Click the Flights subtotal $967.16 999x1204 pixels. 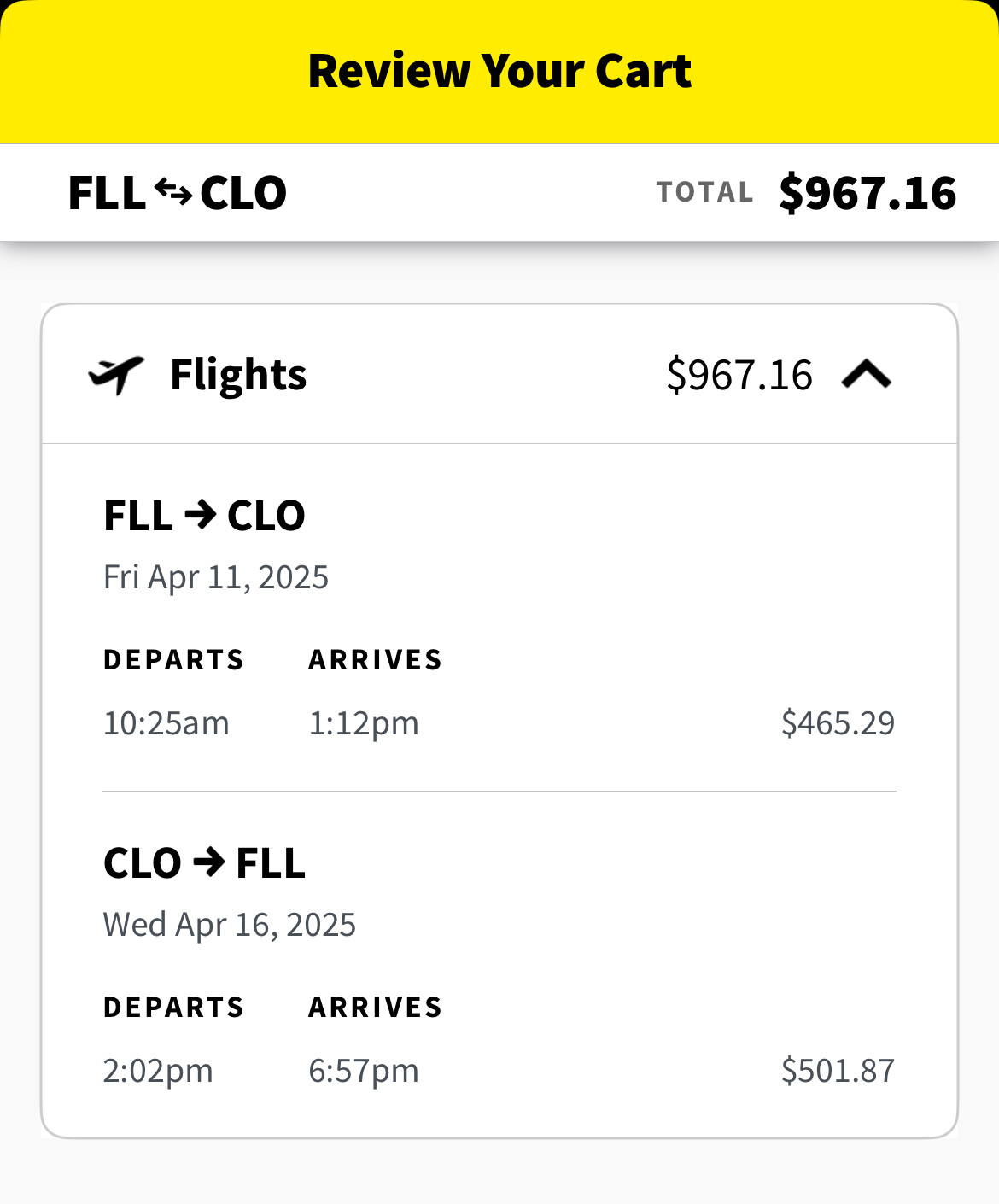pyautogui.click(x=739, y=375)
